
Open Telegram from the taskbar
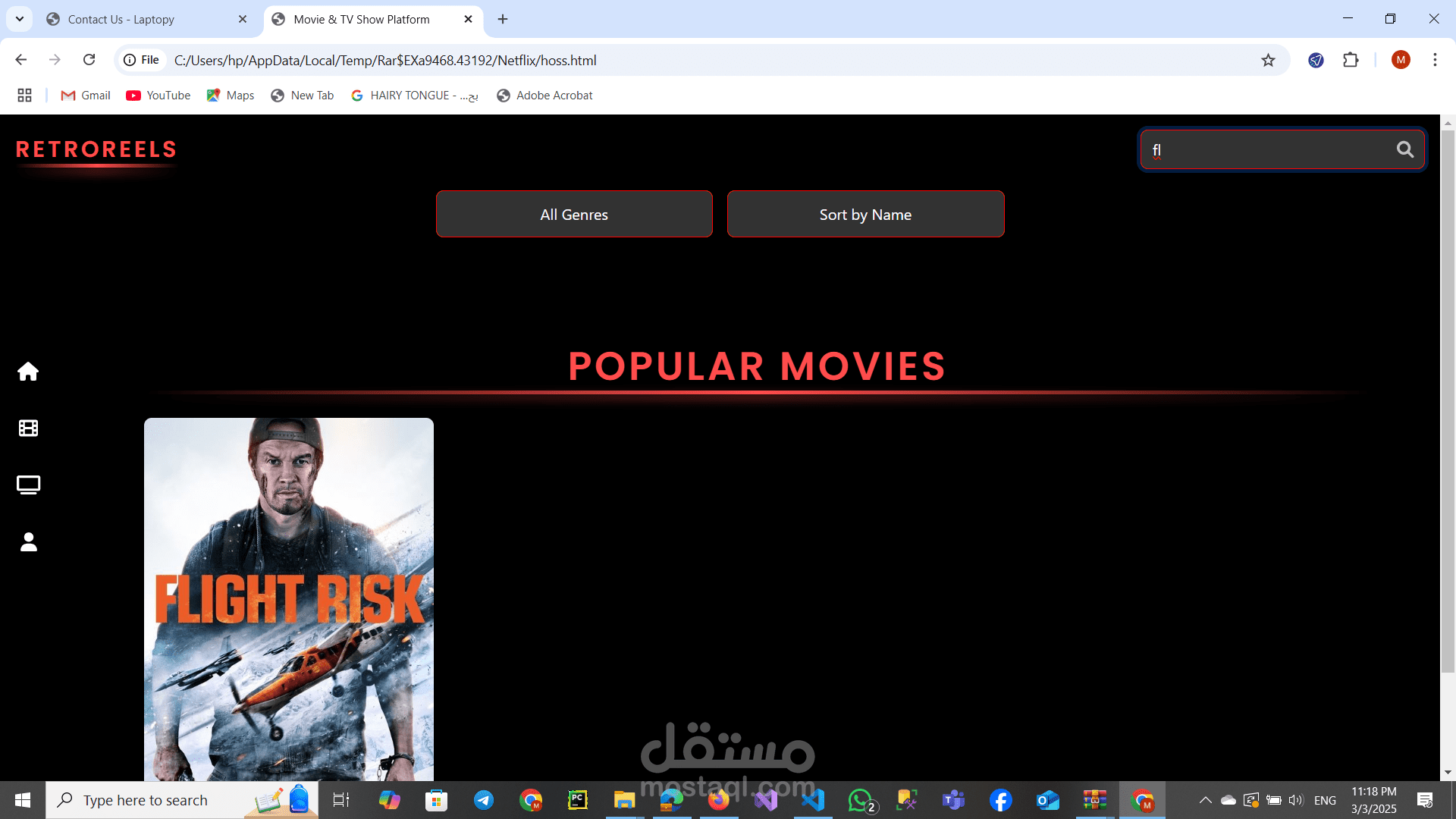(484, 800)
